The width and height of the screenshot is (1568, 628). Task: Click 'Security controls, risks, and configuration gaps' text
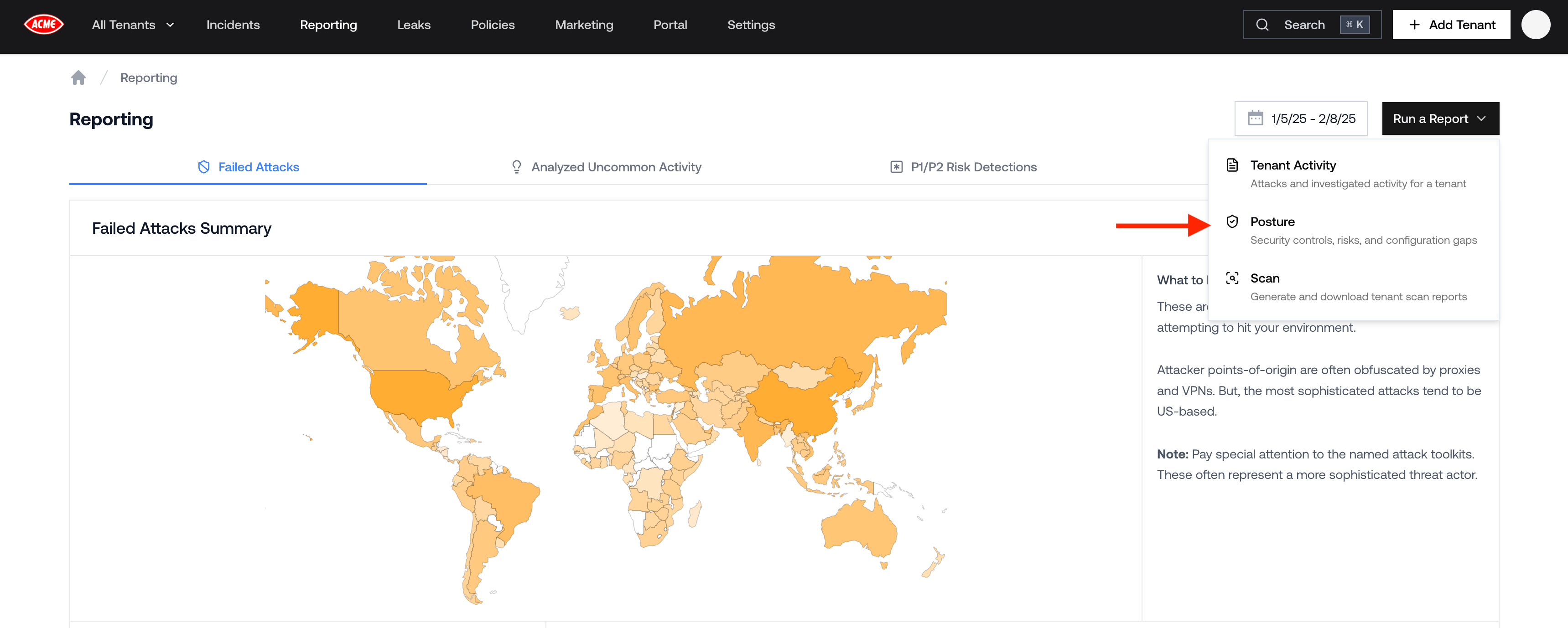(1364, 240)
